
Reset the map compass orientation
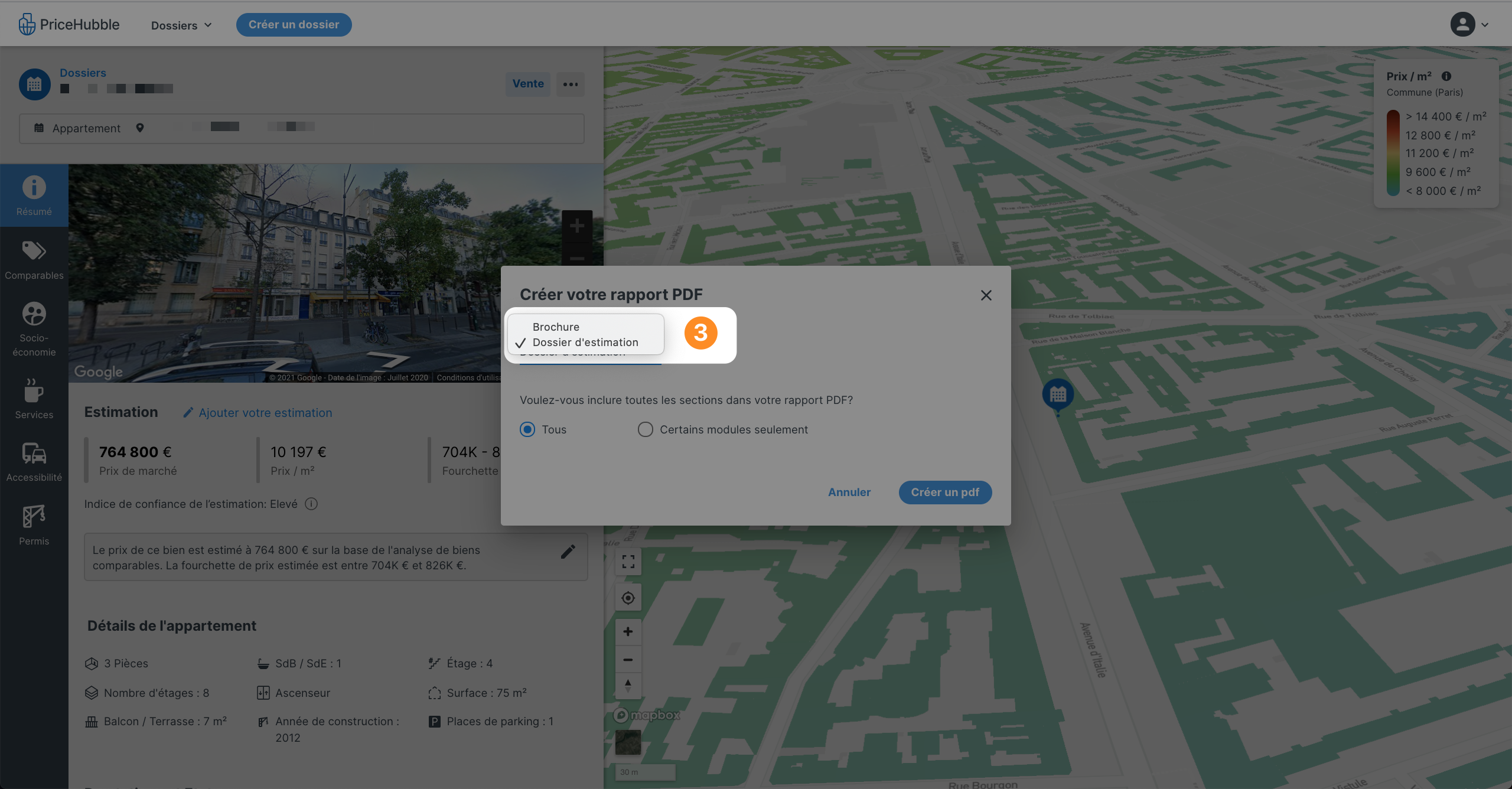628,686
